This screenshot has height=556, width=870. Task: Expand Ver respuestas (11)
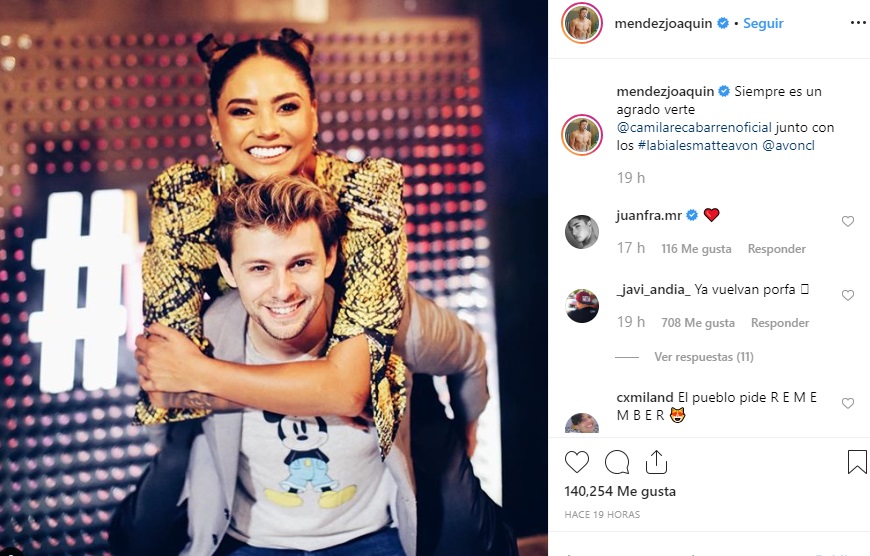click(704, 357)
